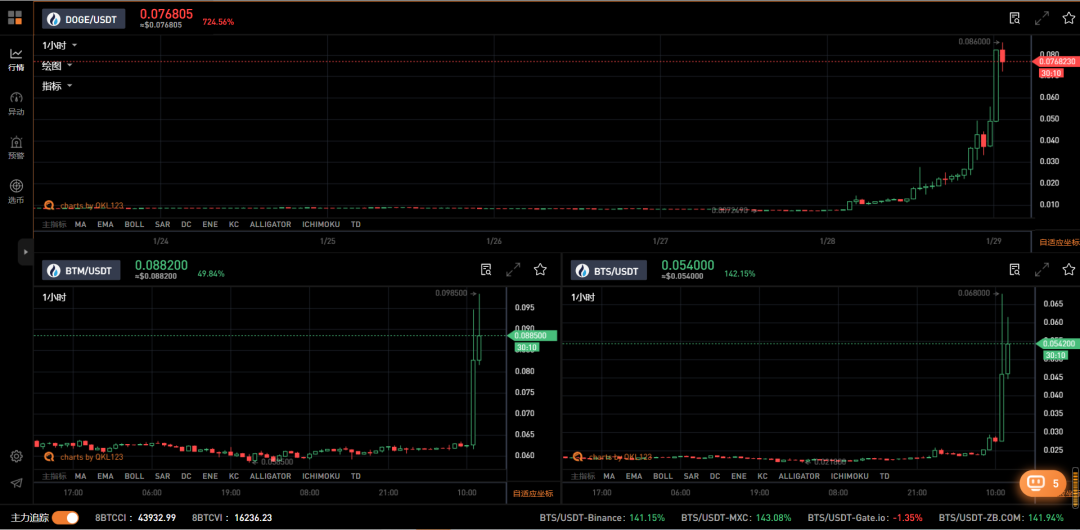
Task: Open the 1小时 timeframe dropdown on DOGE chart
Action: coord(60,45)
